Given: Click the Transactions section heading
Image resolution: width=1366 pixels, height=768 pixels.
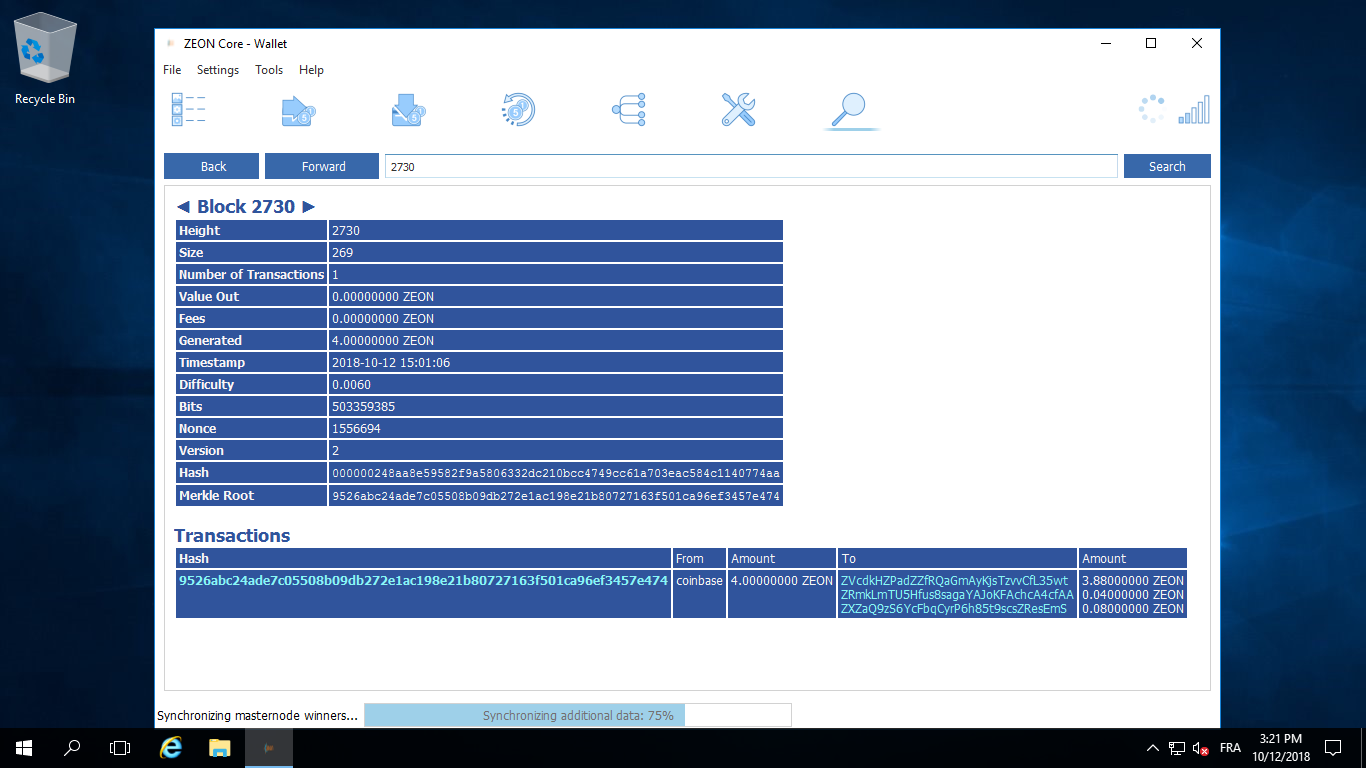Looking at the screenshot, I should [232, 535].
